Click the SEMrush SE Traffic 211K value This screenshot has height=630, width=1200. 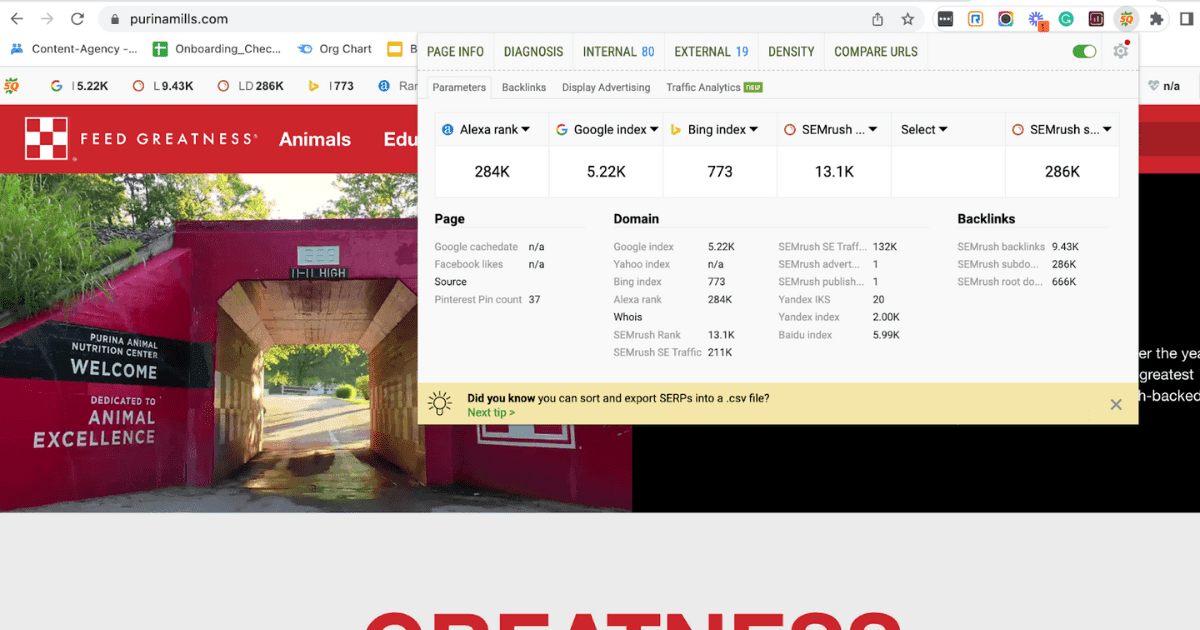(720, 353)
